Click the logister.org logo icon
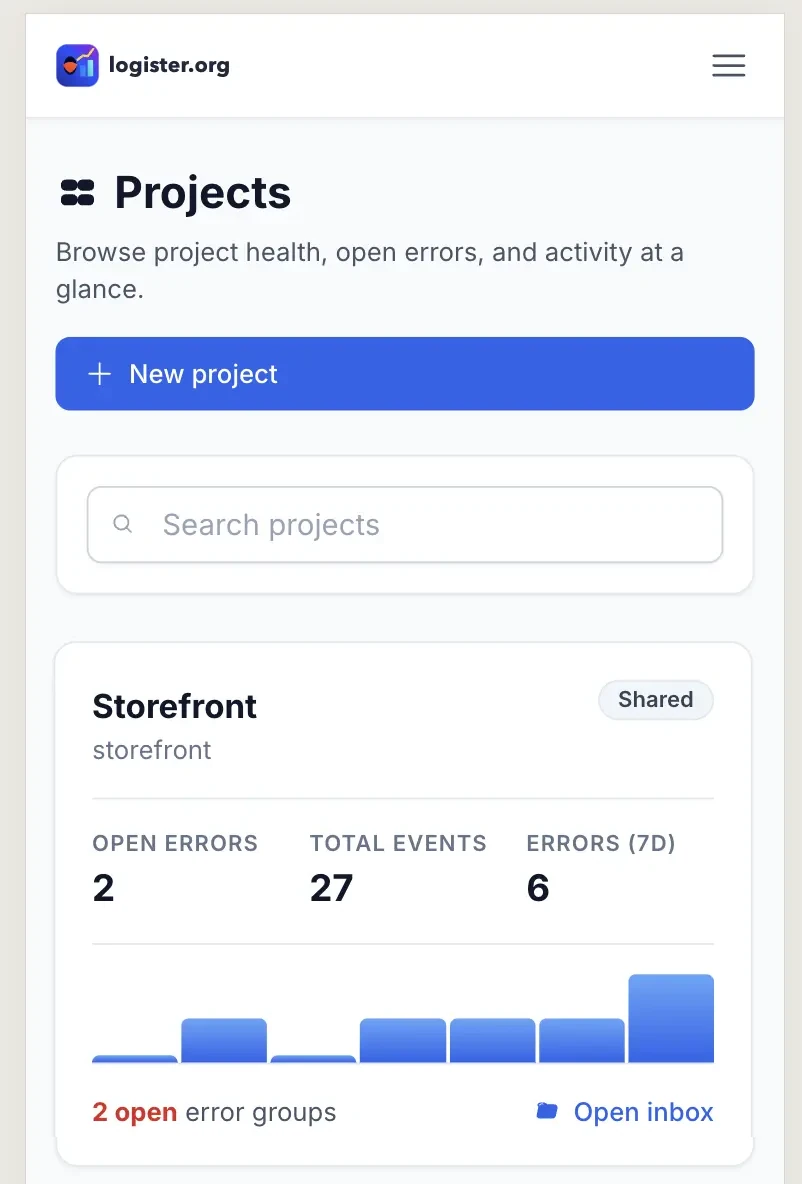This screenshot has width=802, height=1184. point(77,66)
